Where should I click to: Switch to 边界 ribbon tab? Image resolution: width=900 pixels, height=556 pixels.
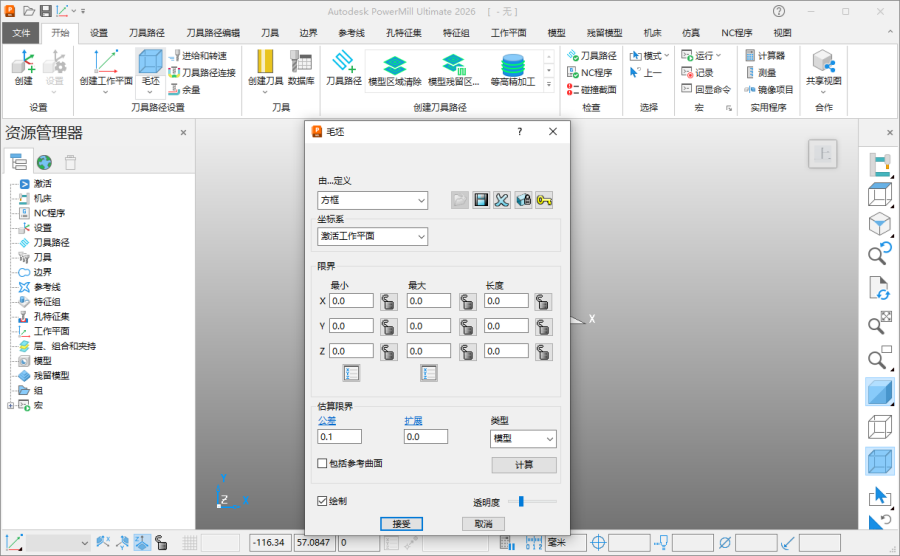pyautogui.click(x=308, y=33)
